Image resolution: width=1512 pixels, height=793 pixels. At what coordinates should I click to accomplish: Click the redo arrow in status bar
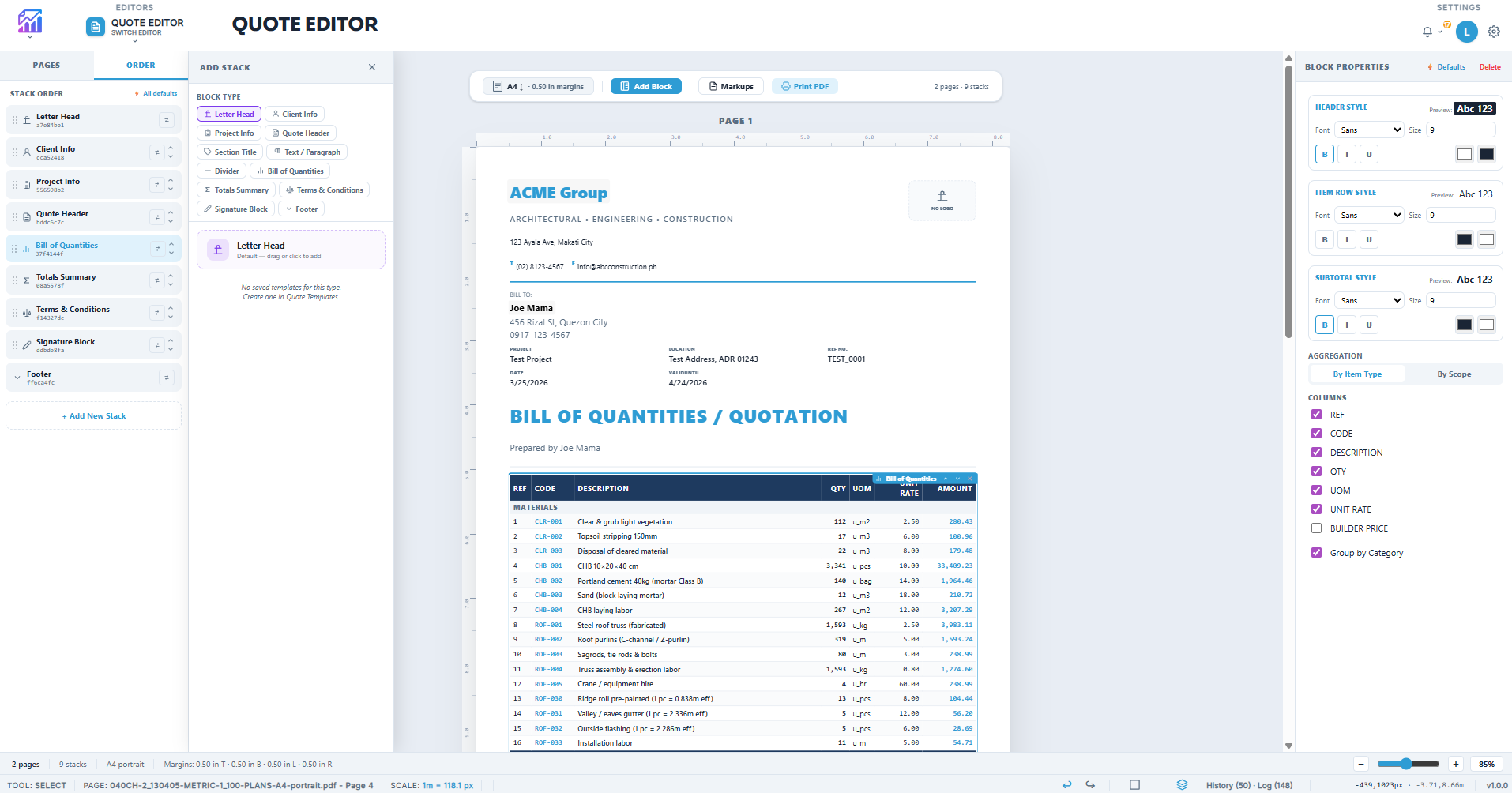pos(1090,784)
